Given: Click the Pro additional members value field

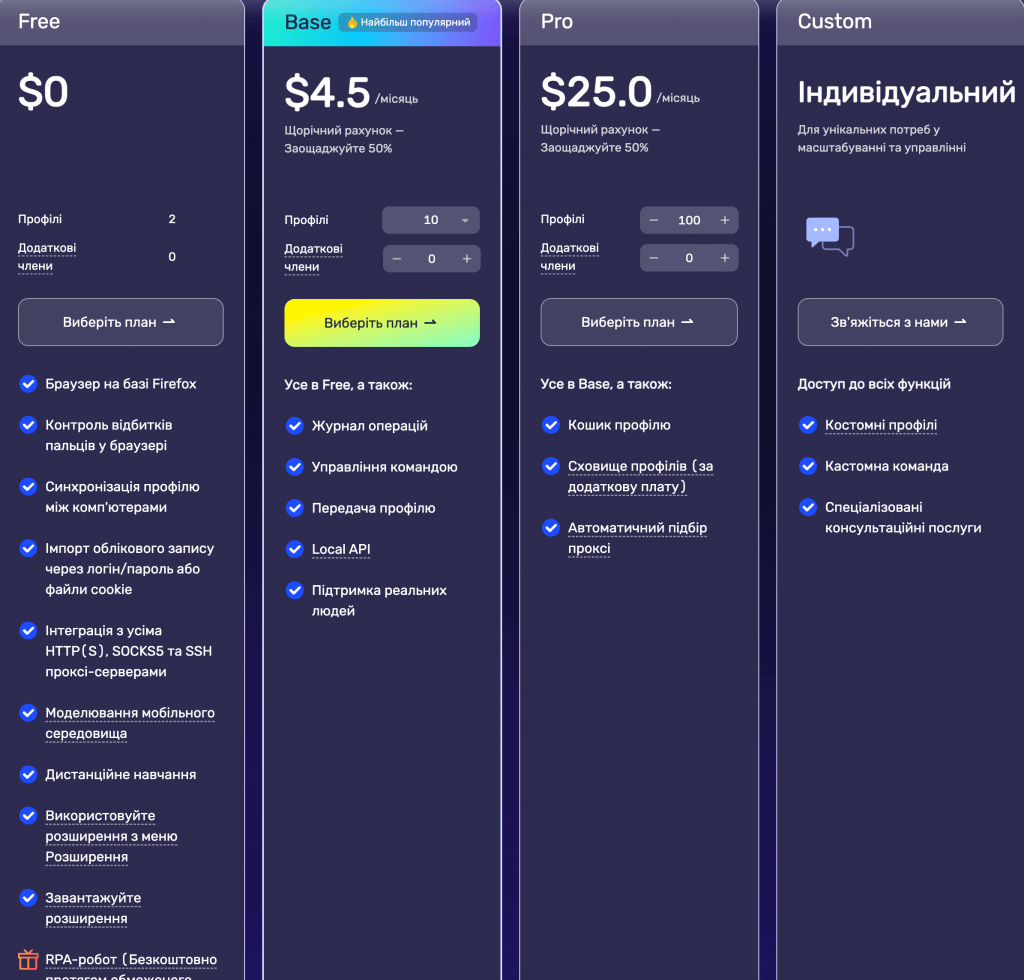Looking at the screenshot, I should (x=689, y=258).
